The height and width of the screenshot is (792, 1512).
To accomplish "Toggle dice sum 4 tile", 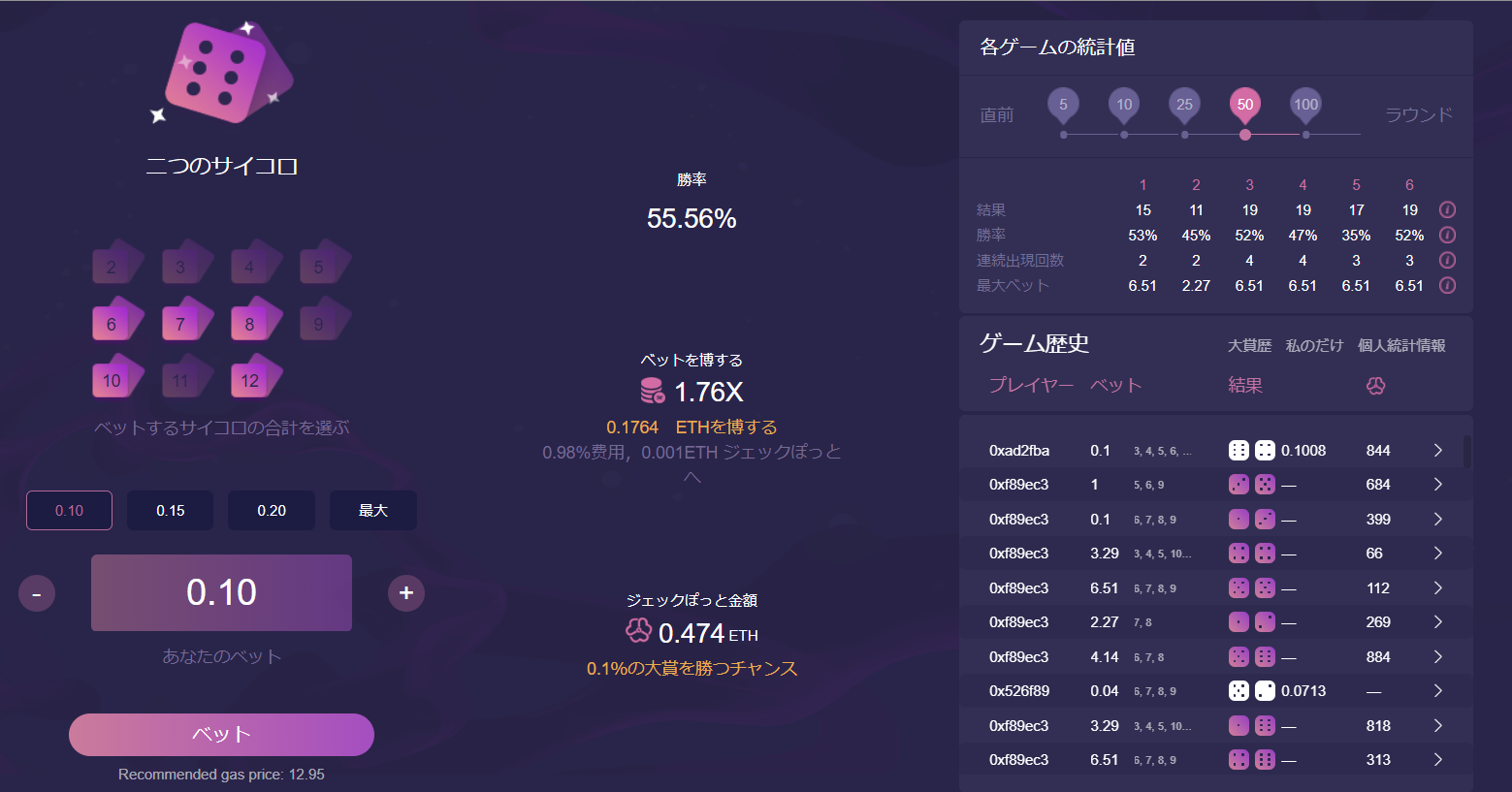I will 256,263.
